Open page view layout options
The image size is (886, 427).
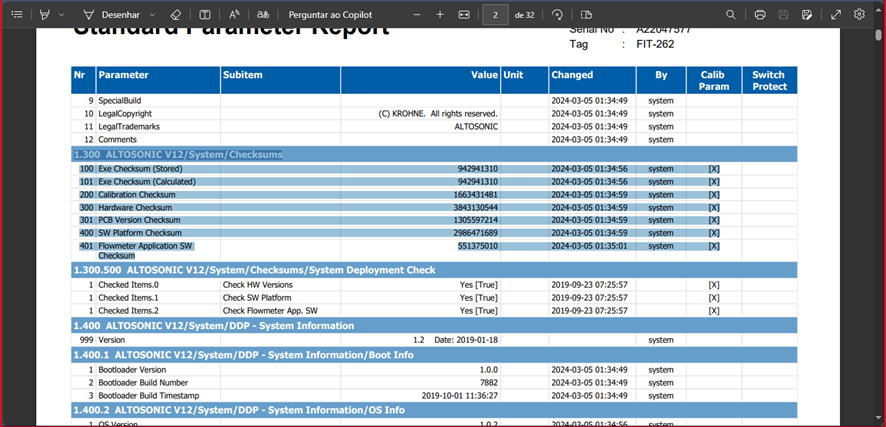click(586, 15)
